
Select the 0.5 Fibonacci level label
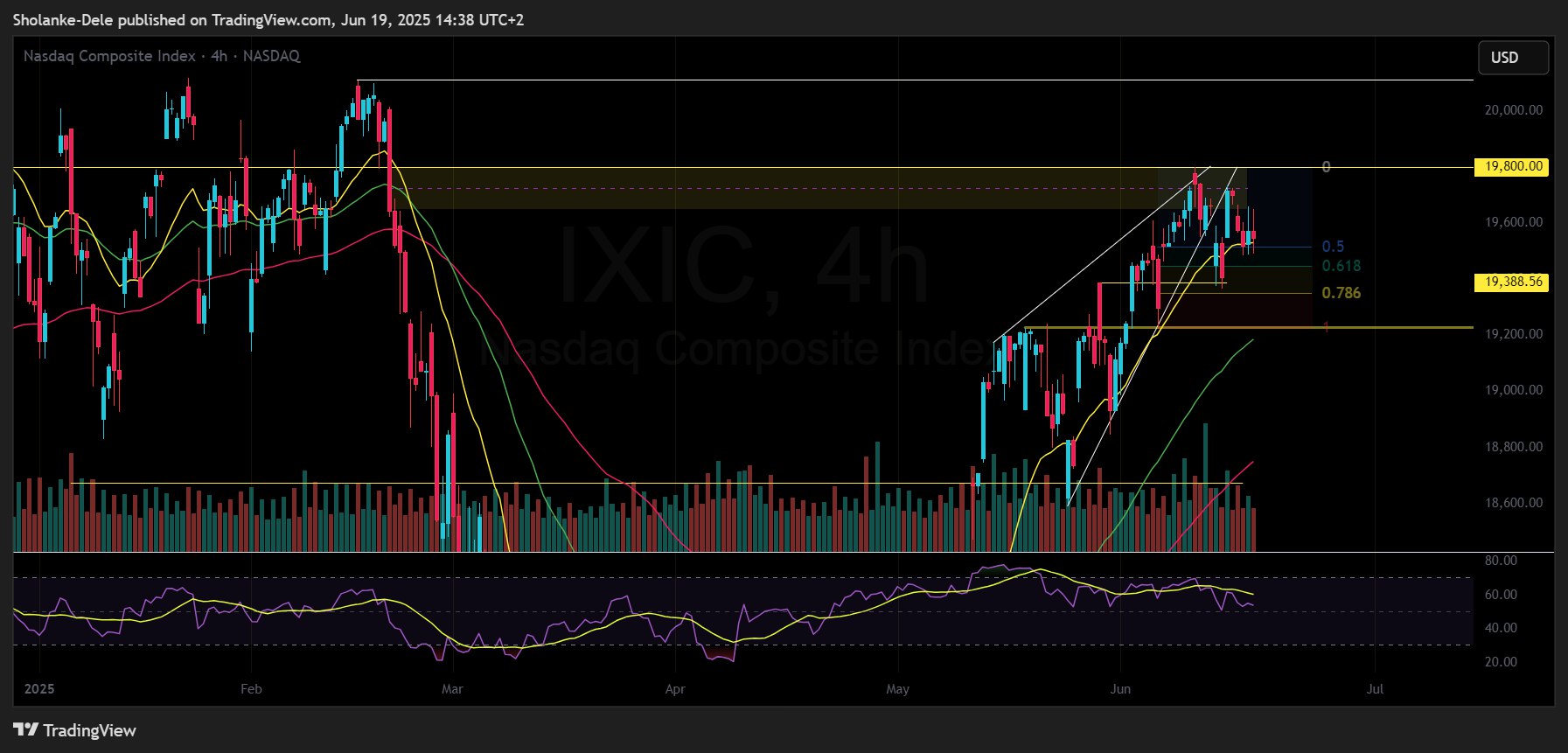point(1333,247)
